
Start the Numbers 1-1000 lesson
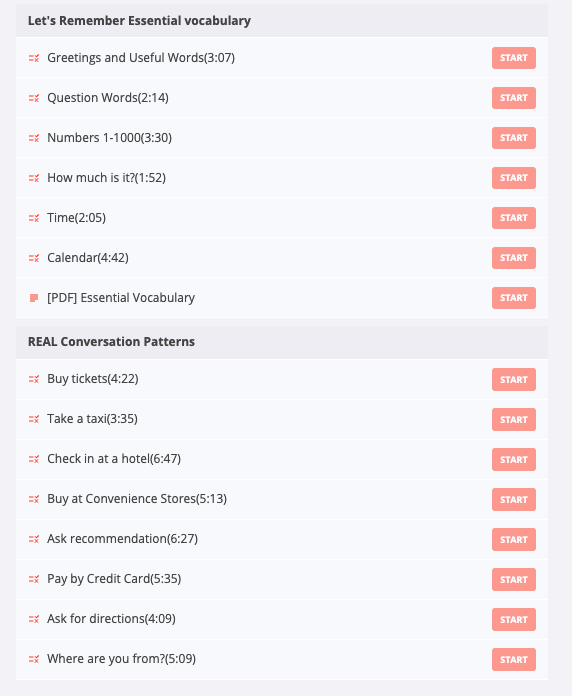513,138
